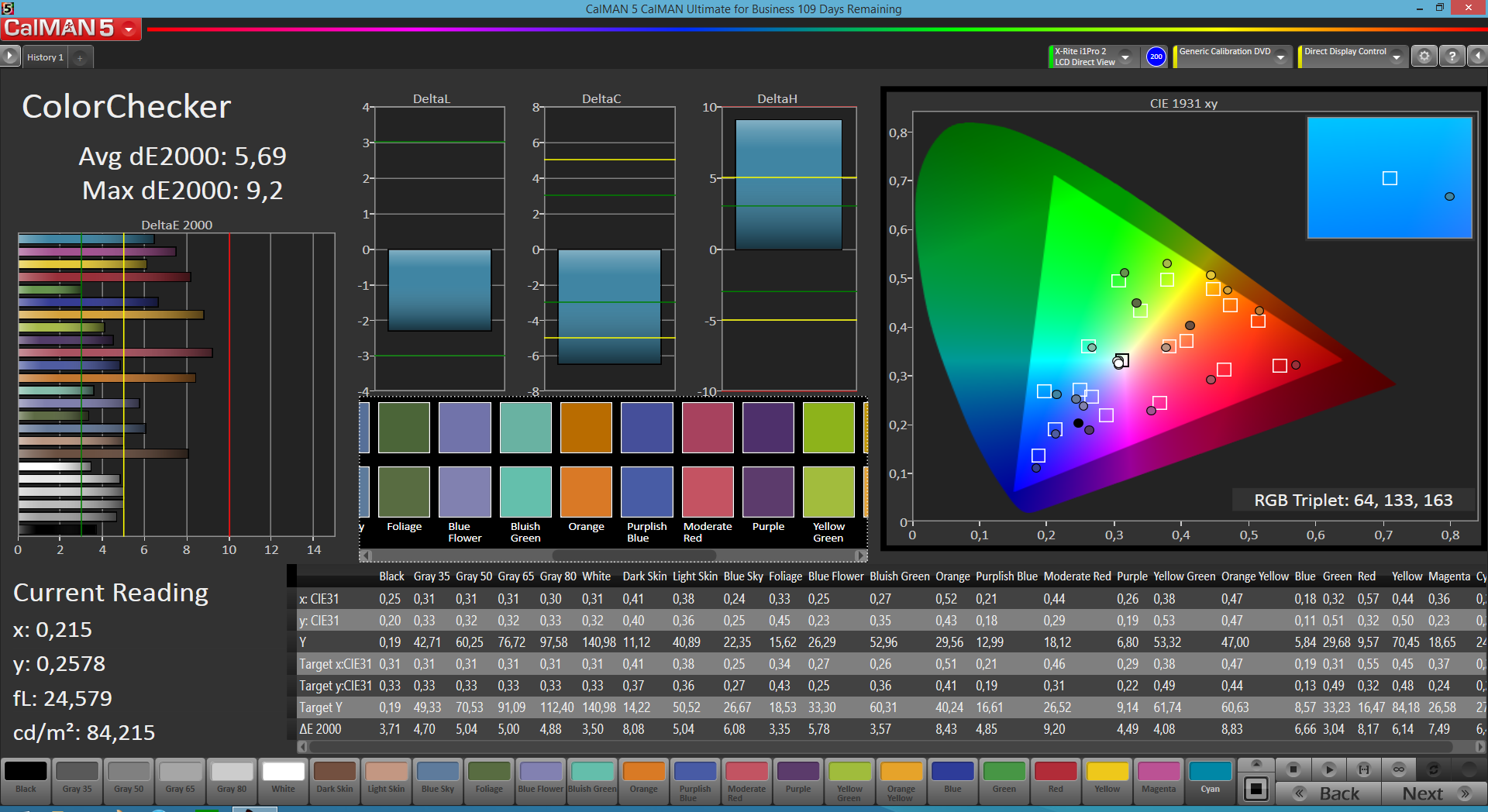Image resolution: width=1488 pixels, height=812 pixels.
Task: Choose the Orange Yellow patch in bottom strip
Action: (901, 779)
